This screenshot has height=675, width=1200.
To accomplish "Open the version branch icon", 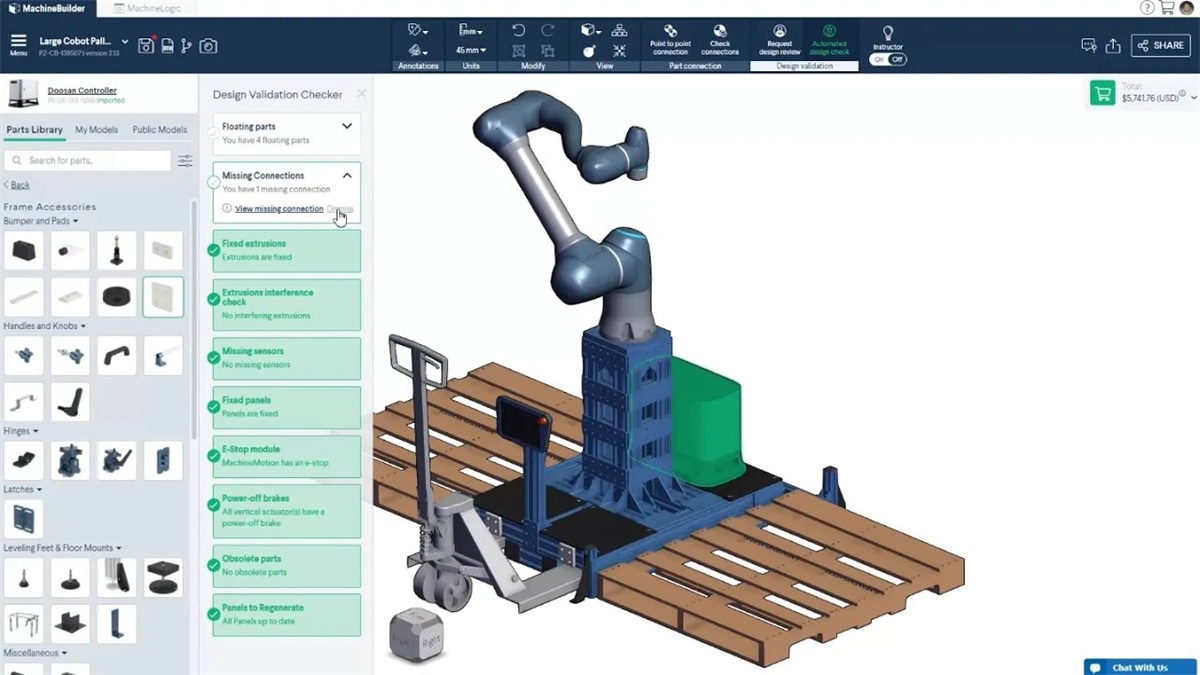I will pyautogui.click(x=186, y=46).
